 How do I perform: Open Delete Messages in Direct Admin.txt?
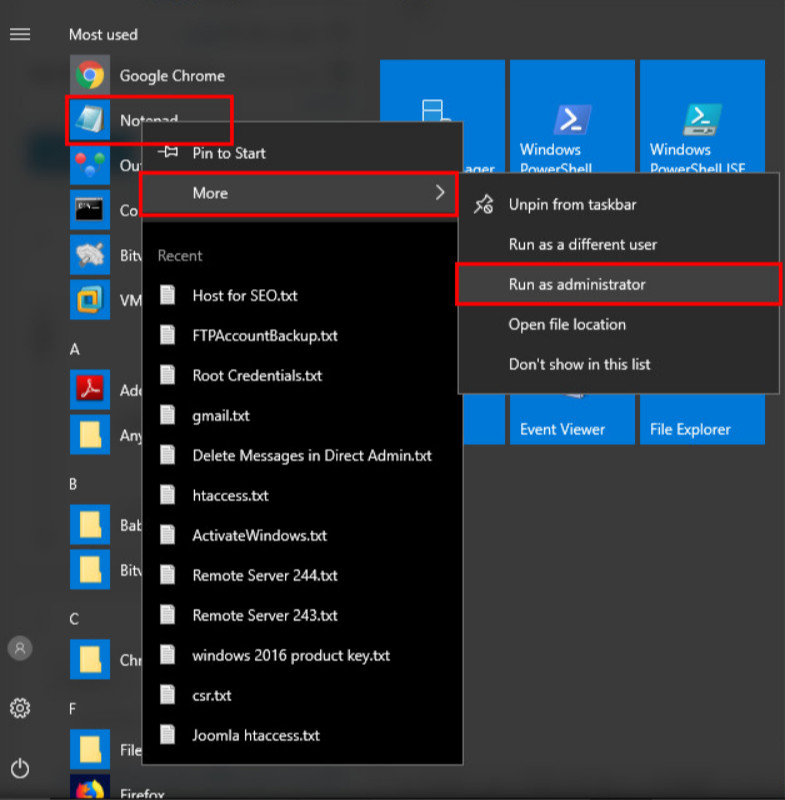(301, 455)
